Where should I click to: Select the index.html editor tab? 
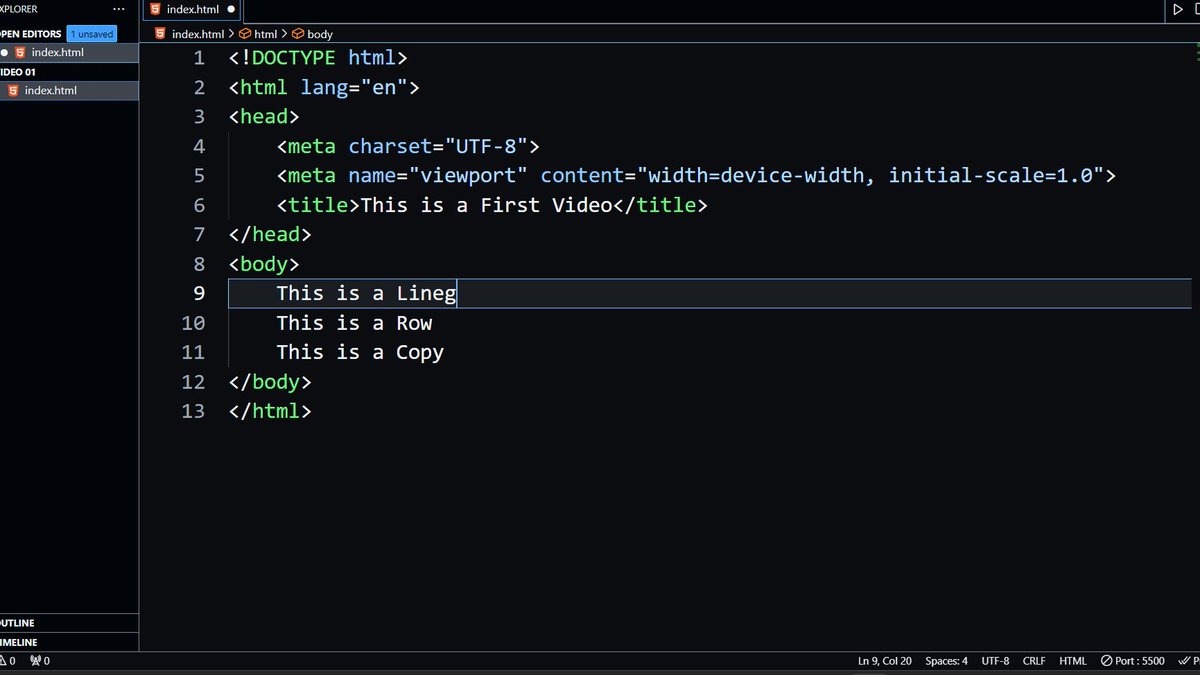tap(192, 10)
